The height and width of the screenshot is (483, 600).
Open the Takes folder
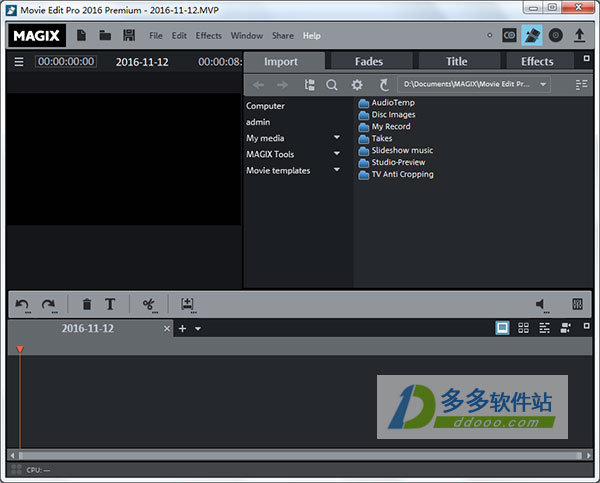375,138
